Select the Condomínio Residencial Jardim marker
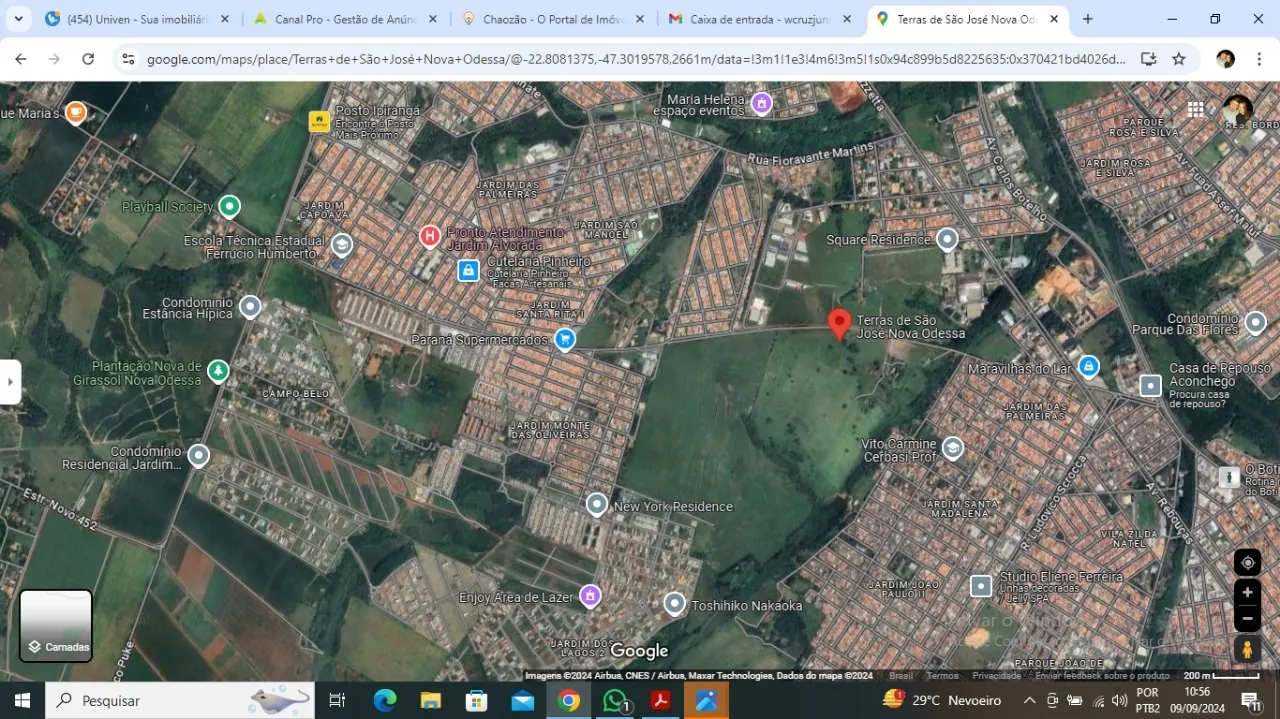The image size is (1280, 719). pyautogui.click(x=199, y=456)
